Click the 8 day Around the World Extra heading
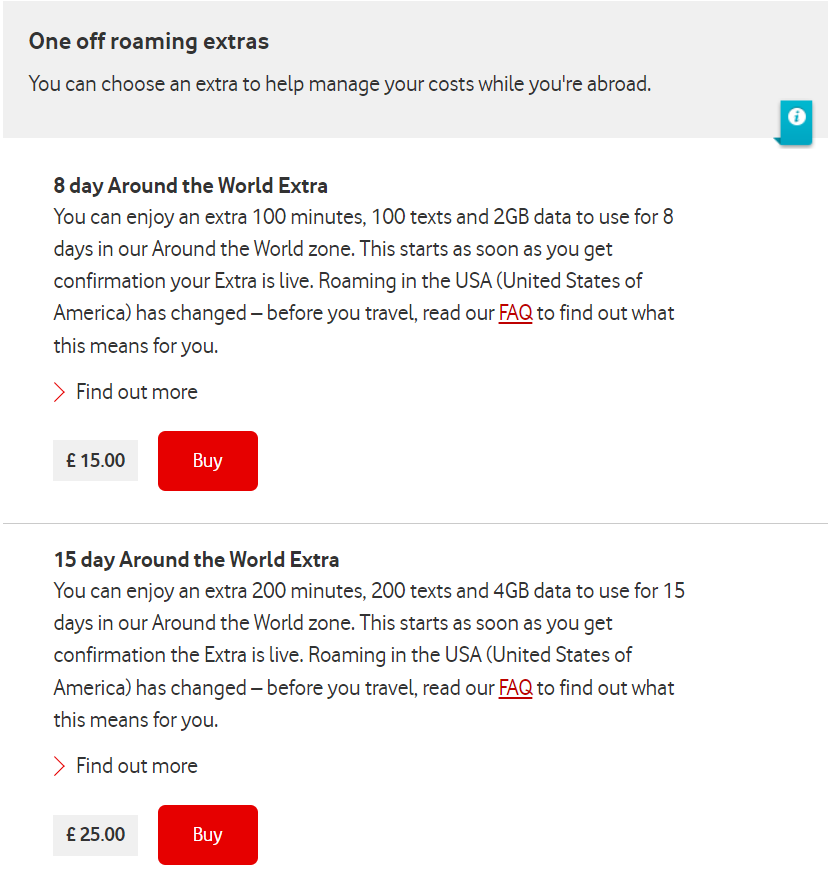The width and height of the screenshot is (831, 876). click(x=190, y=186)
